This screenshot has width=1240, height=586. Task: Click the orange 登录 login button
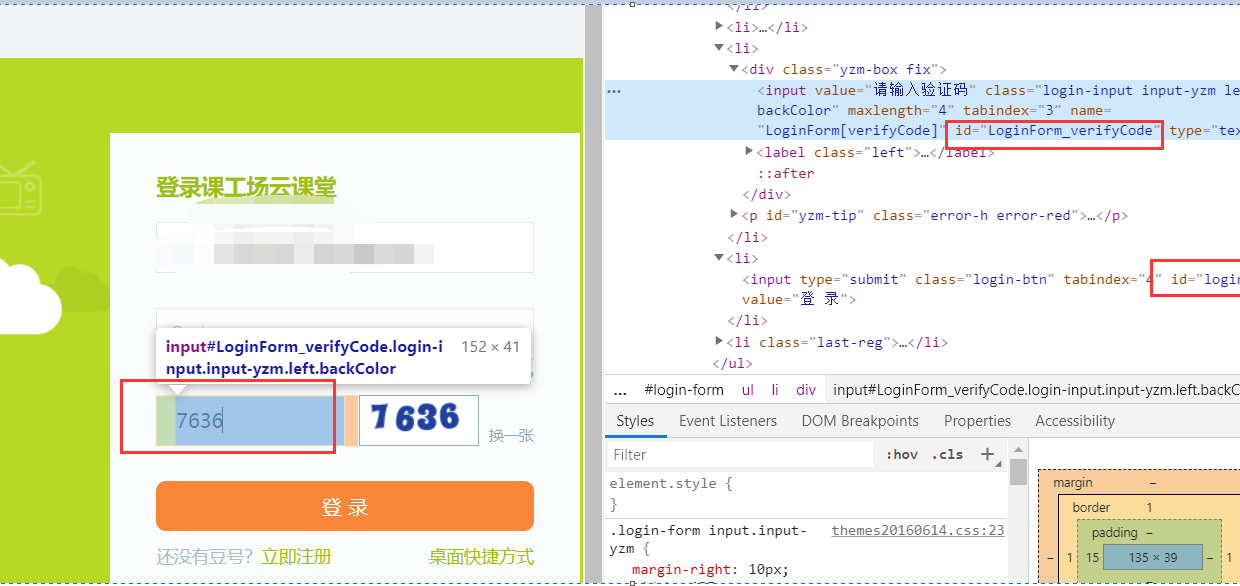tap(345, 506)
